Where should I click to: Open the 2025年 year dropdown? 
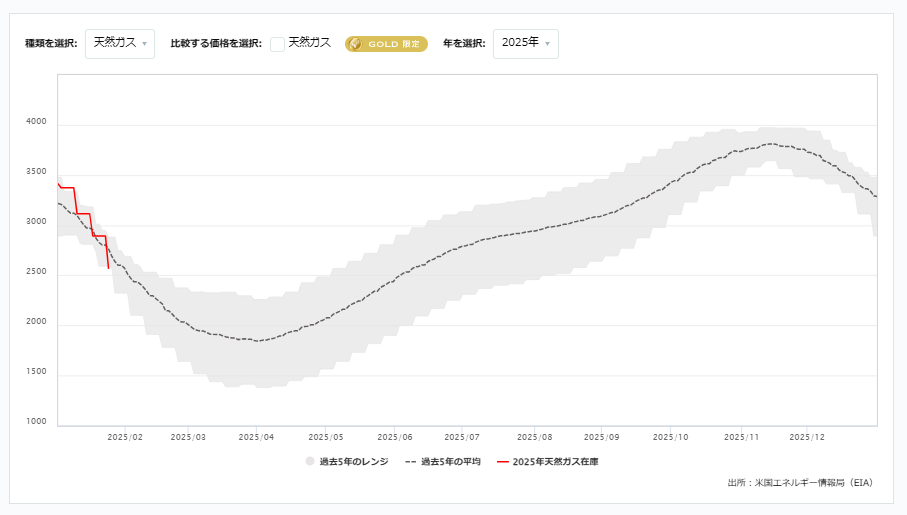[526, 43]
